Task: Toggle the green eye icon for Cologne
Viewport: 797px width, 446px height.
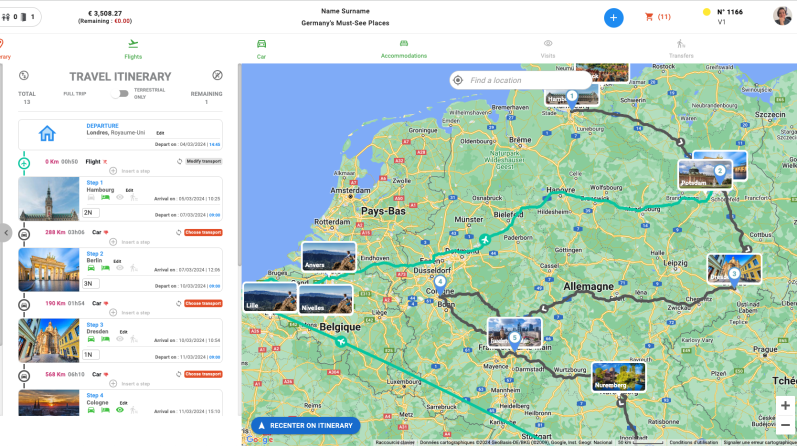Action: [119, 409]
